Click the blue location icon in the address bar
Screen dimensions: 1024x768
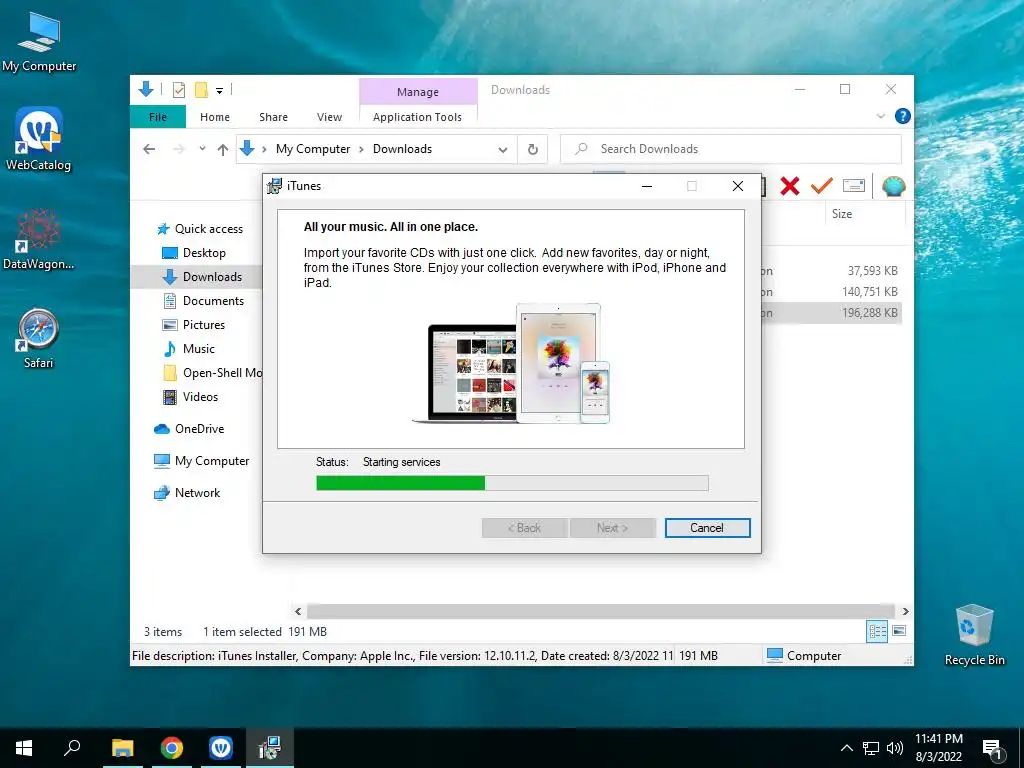247,149
